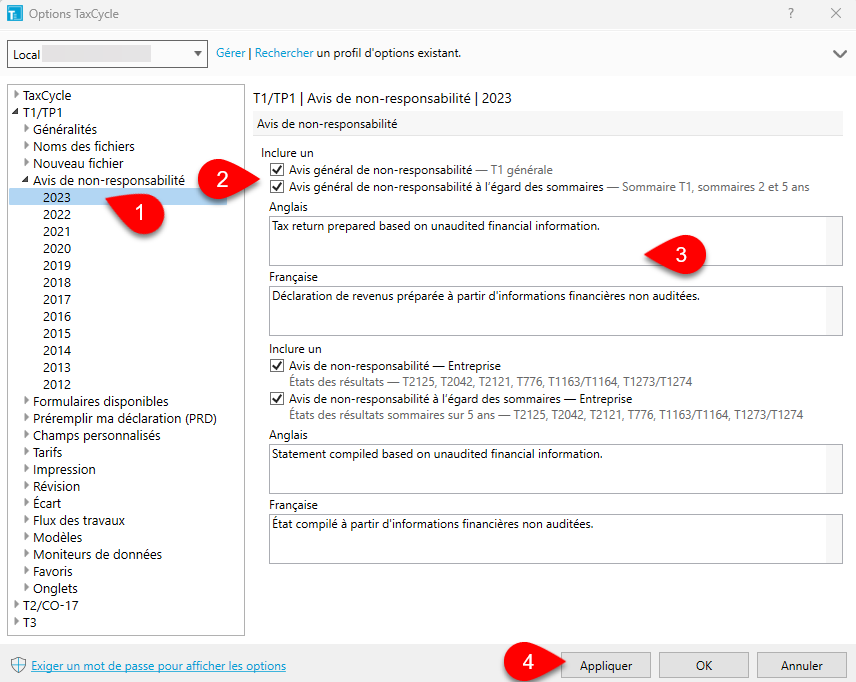Toggle Avis de non-responsabilité — Entreprise checkbox
The width and height of the screenshot is (856, 682).
(277, 365)
